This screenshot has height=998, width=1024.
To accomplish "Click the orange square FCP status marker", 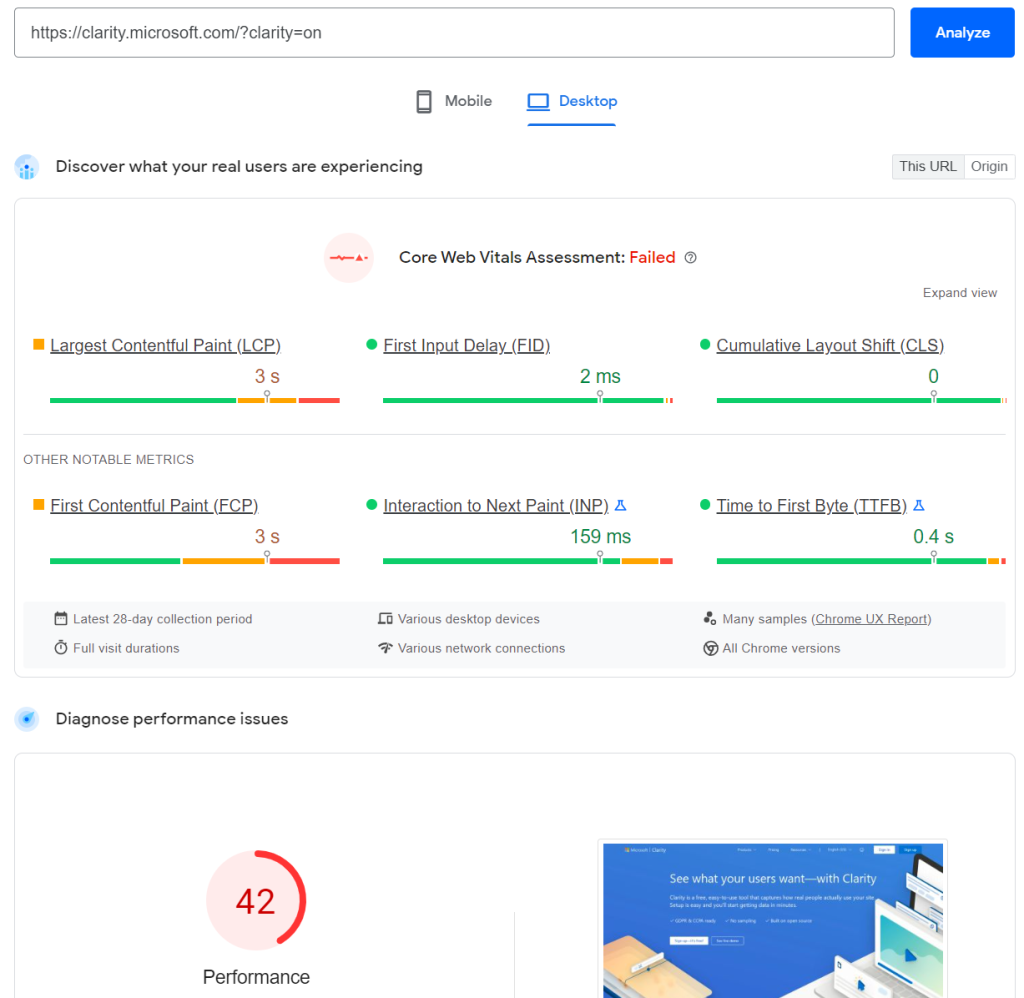I will tap(39, 504).
